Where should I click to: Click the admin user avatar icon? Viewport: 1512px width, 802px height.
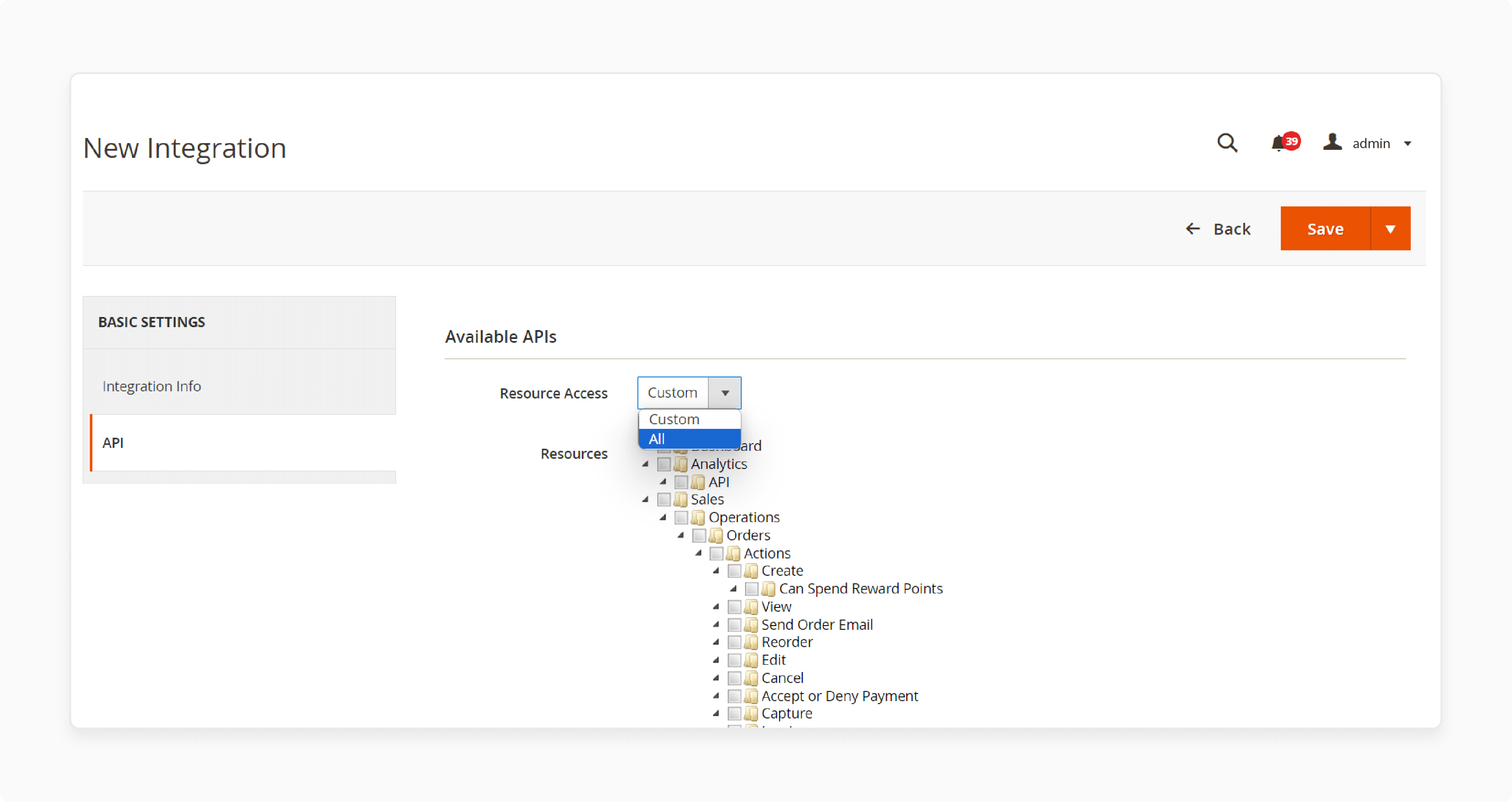point(1332,142)
